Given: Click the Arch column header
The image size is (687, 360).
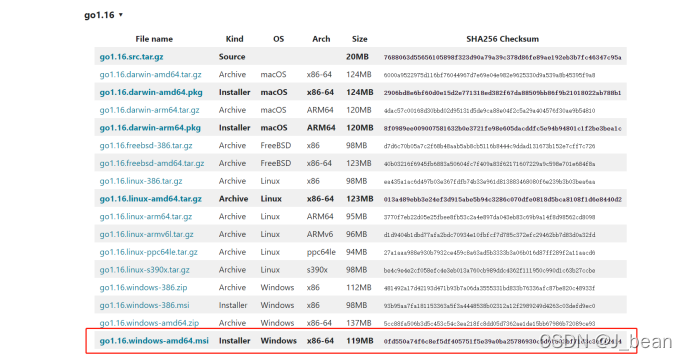Looking at the screenshot, I should 321,39.
